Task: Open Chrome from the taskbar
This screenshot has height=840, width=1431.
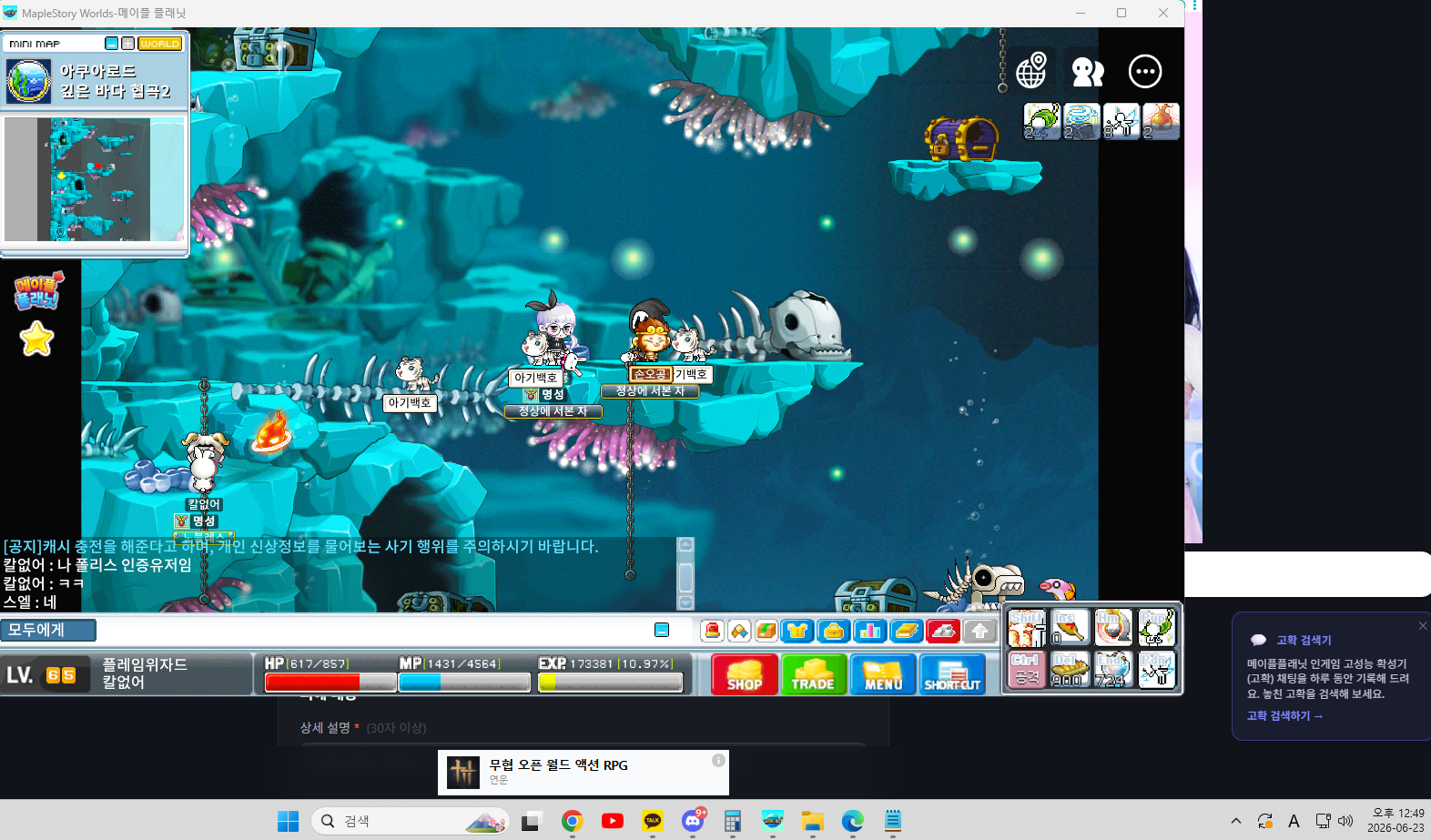Action: point(572,821)
